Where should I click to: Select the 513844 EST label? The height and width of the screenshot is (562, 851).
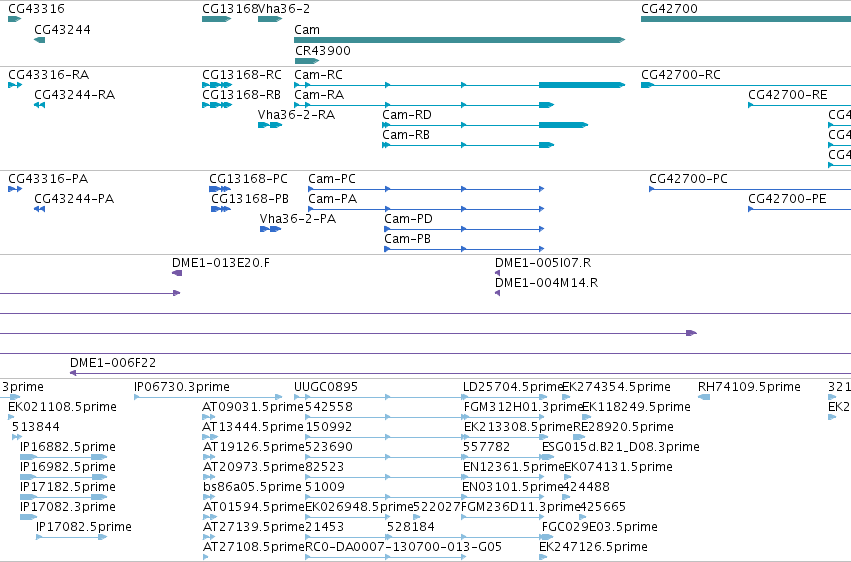[x=36, y=427]
